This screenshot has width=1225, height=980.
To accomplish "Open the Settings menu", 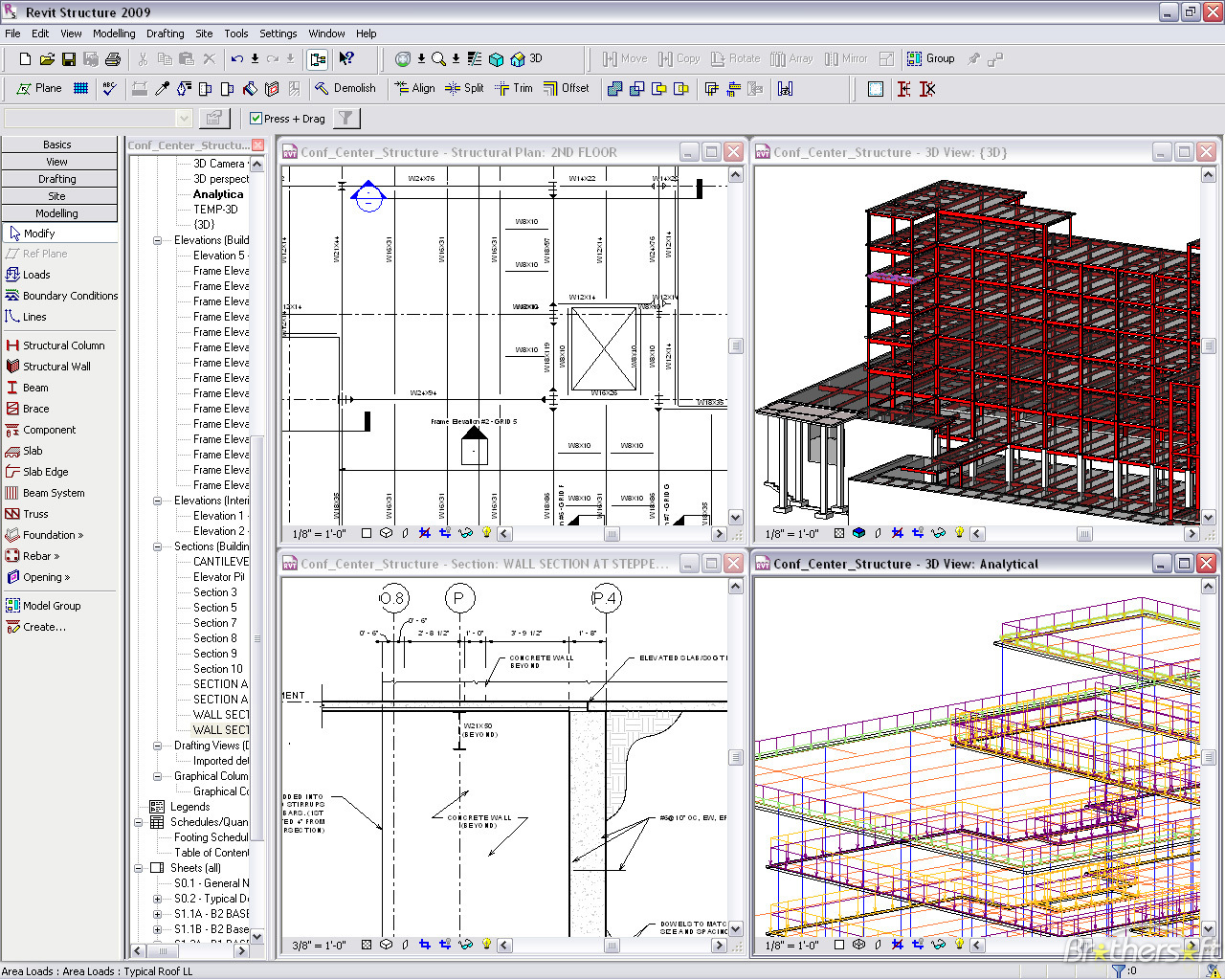I will tap(278, 33).
